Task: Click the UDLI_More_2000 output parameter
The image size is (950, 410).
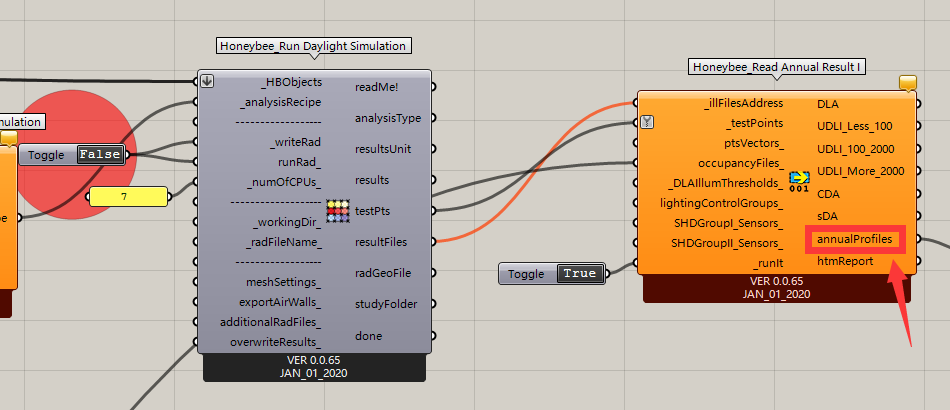Action: tap(860, 171)
